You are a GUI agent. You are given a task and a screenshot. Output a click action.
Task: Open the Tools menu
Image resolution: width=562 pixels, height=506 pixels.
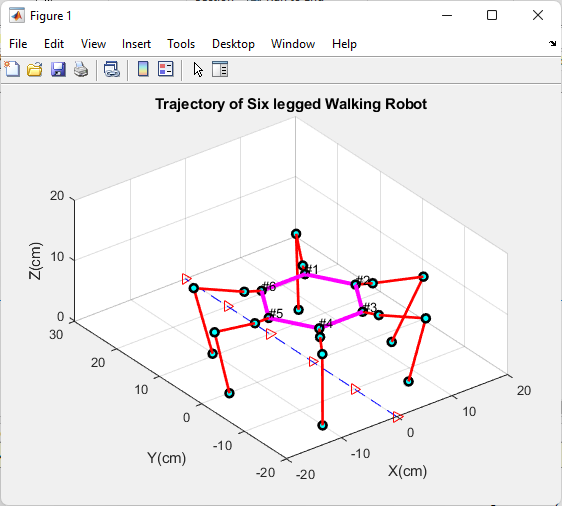[x=181, y=44]
